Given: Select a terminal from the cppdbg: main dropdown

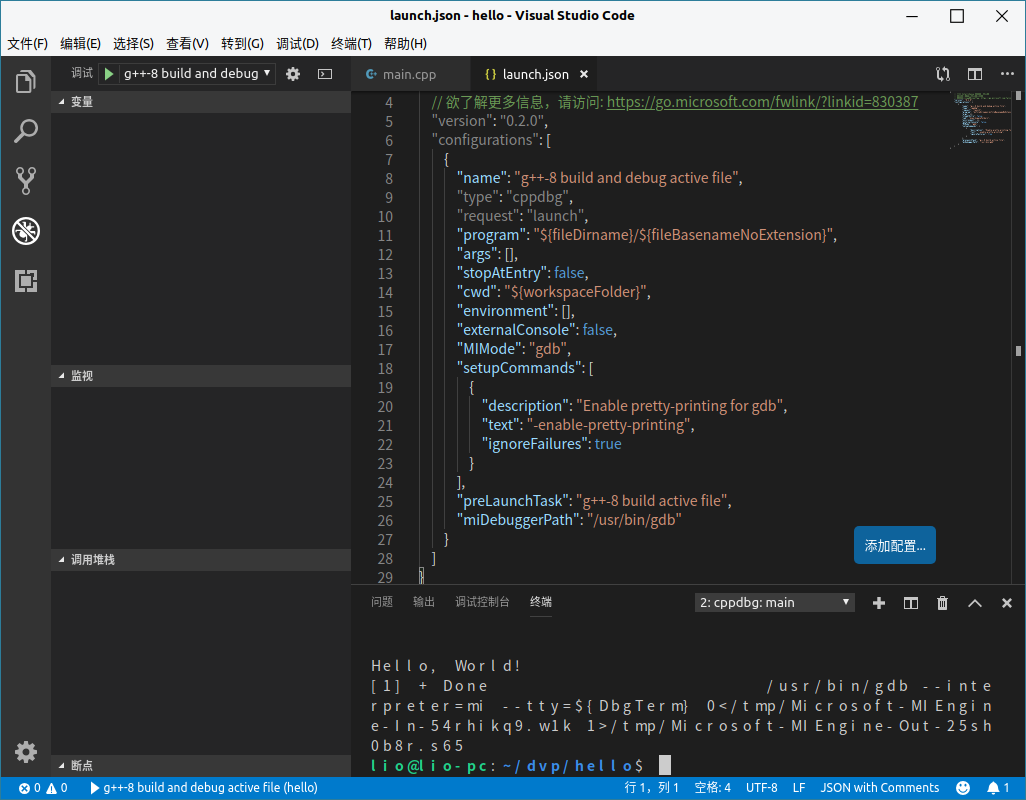Looking at the screenshot, I should tap(774, 602).
